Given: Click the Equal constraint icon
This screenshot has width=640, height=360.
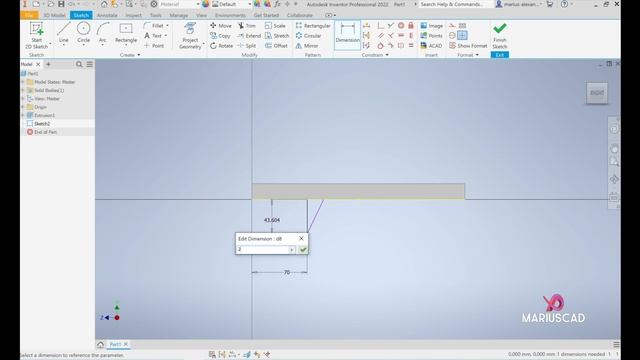Looking at the screenshot, I should pos(411,45).
